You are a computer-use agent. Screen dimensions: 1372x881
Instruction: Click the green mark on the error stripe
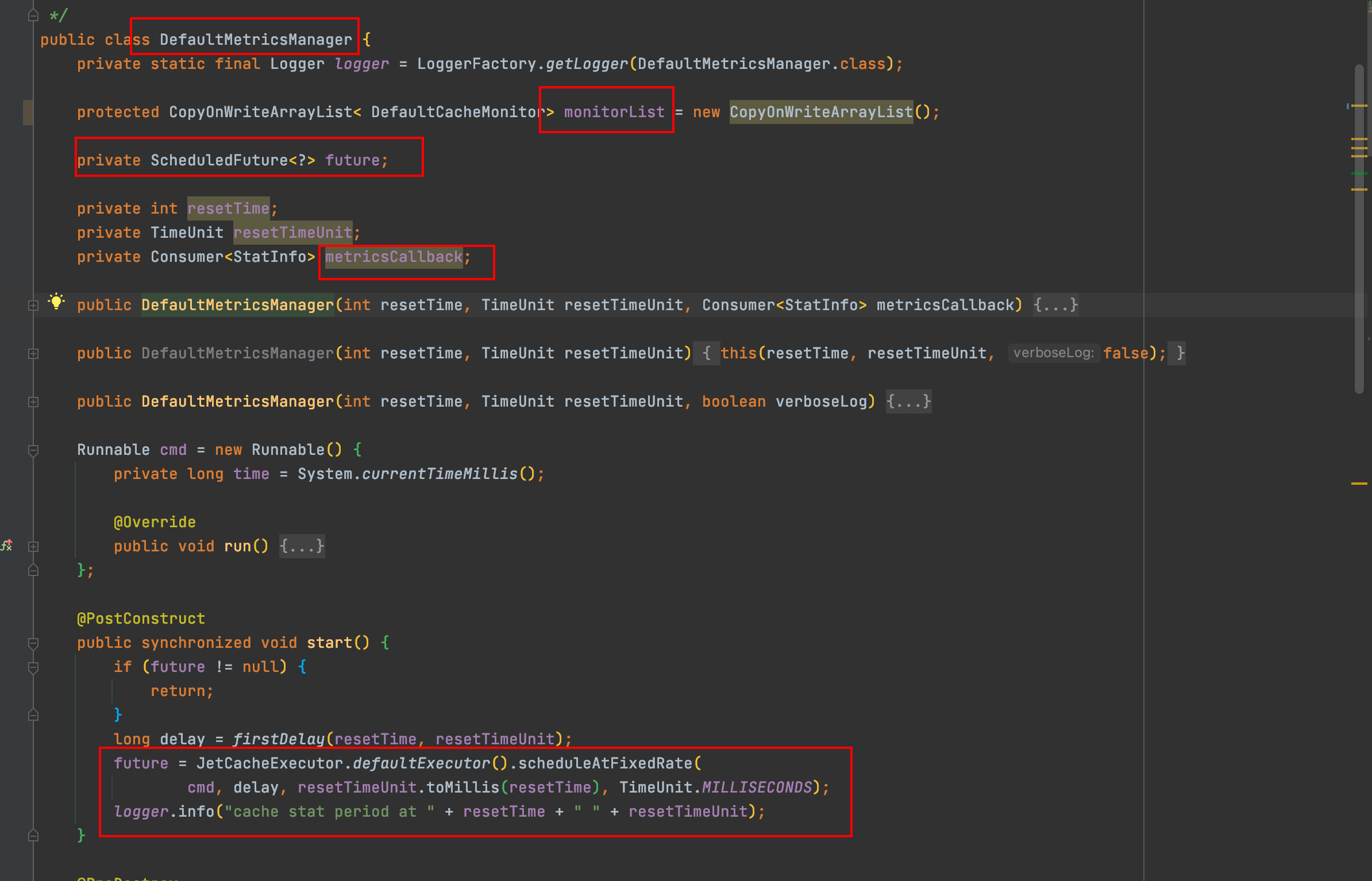click(1359, 173)
